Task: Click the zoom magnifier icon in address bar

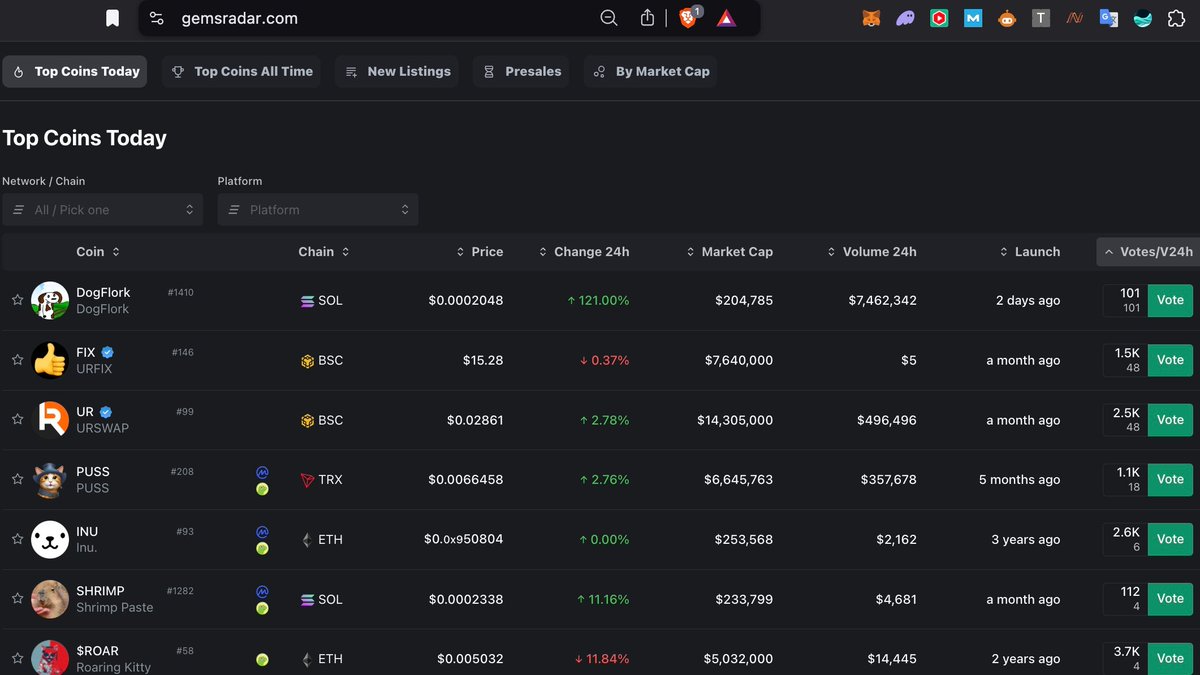Action: tap(608, 18)
